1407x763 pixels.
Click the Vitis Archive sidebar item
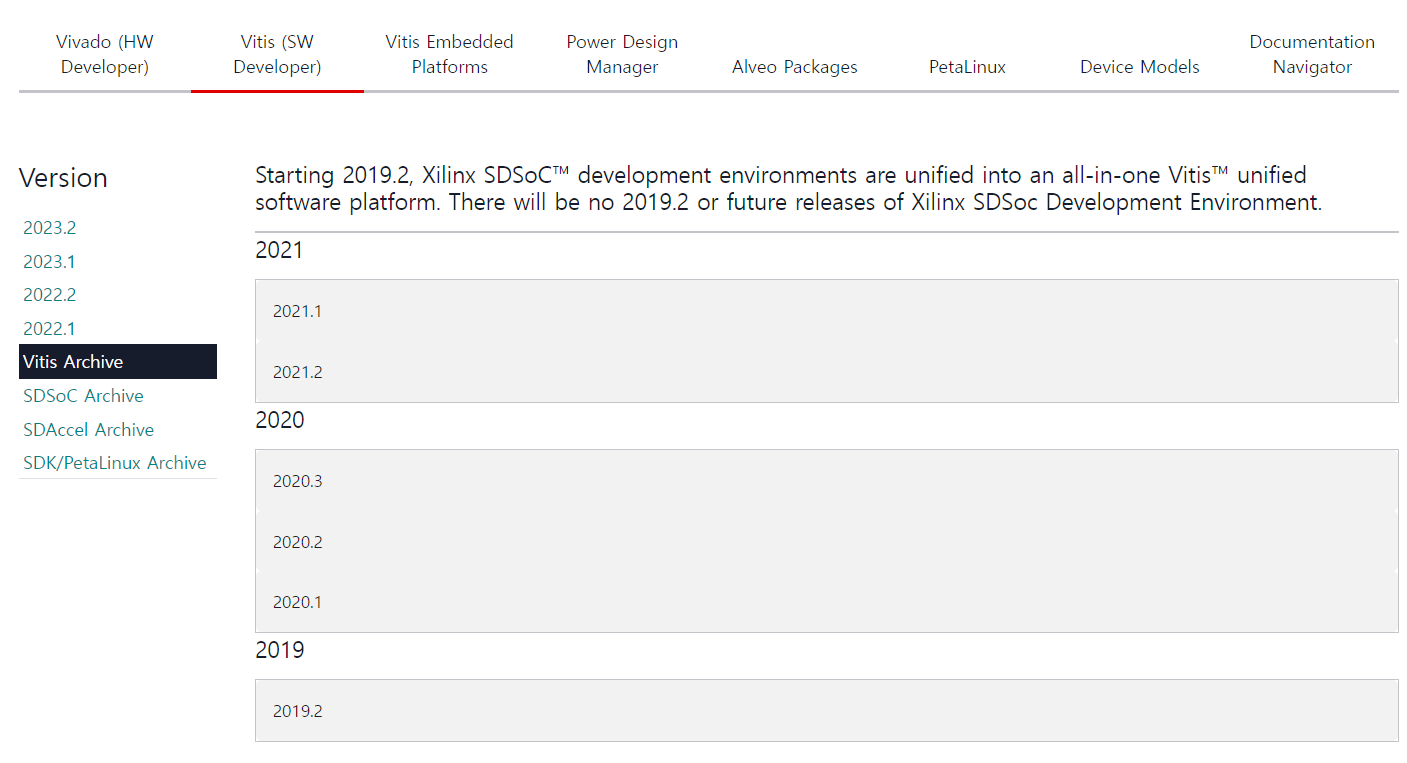click(118, 362)
